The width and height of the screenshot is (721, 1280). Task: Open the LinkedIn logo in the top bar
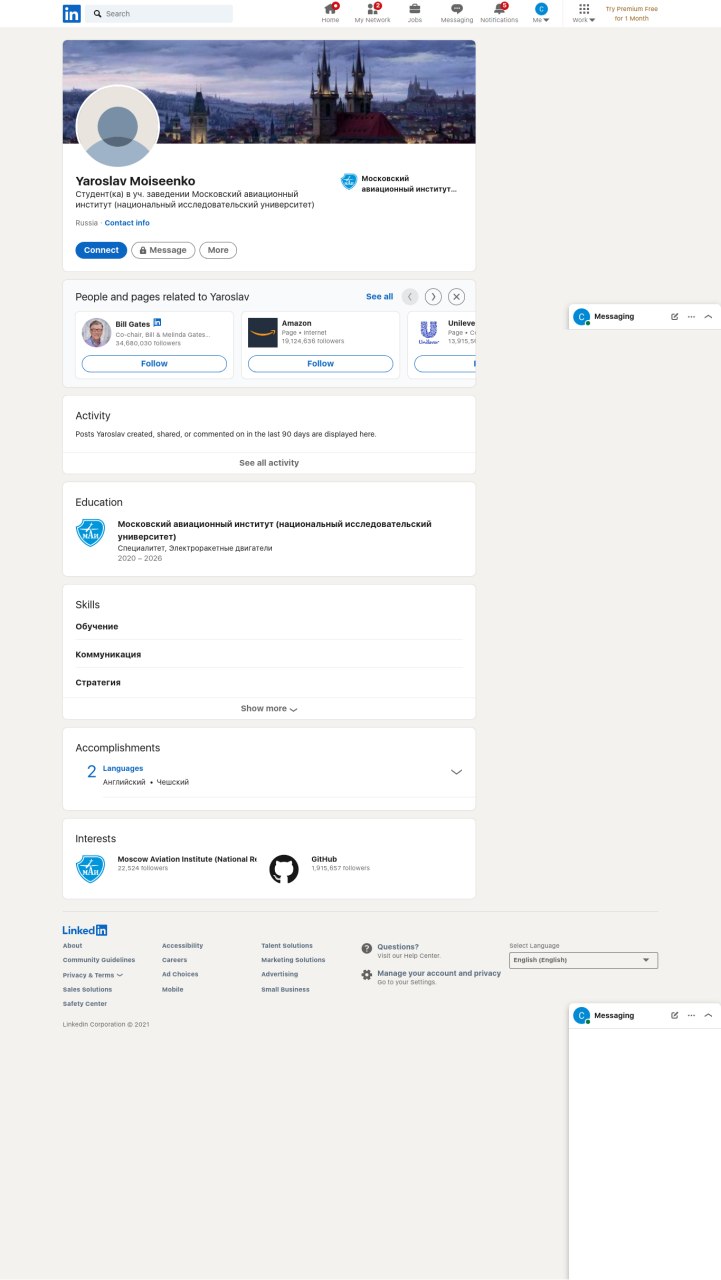72,13
